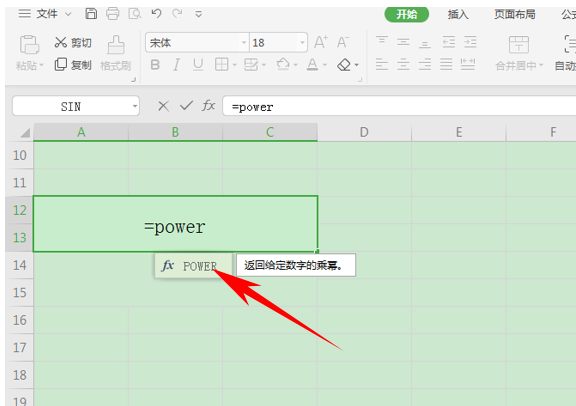
Task: Click the Save icon in the quick access bar
Action: 91,14
